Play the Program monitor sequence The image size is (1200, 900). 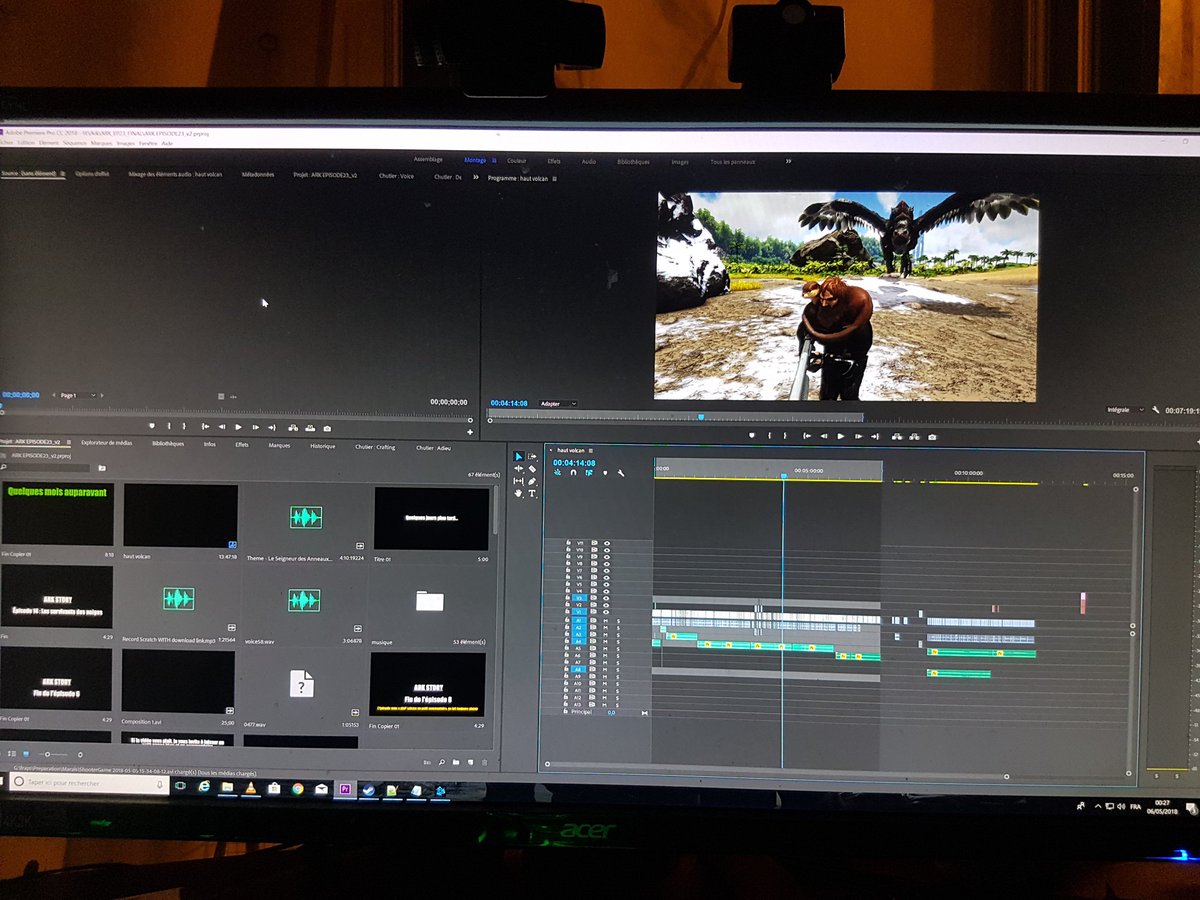click(841, 436)
